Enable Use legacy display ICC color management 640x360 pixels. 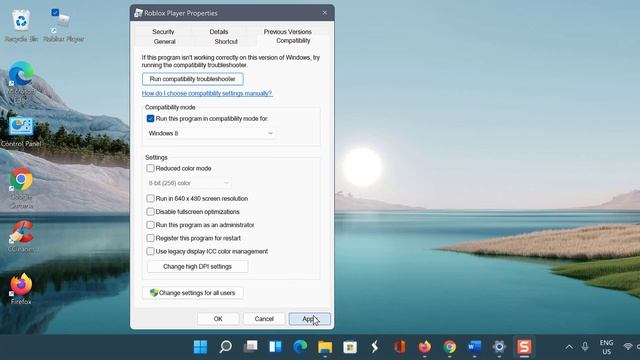coord(150,251)
